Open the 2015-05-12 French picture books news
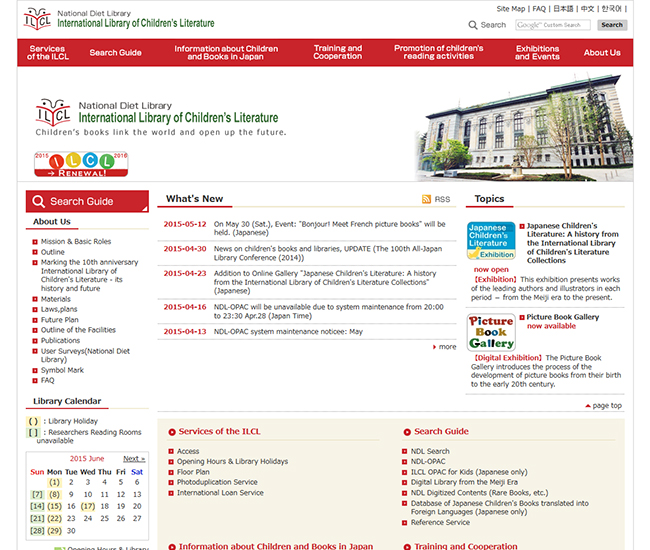The width and height of the screenshot is (650, 550). coord(330,228)
